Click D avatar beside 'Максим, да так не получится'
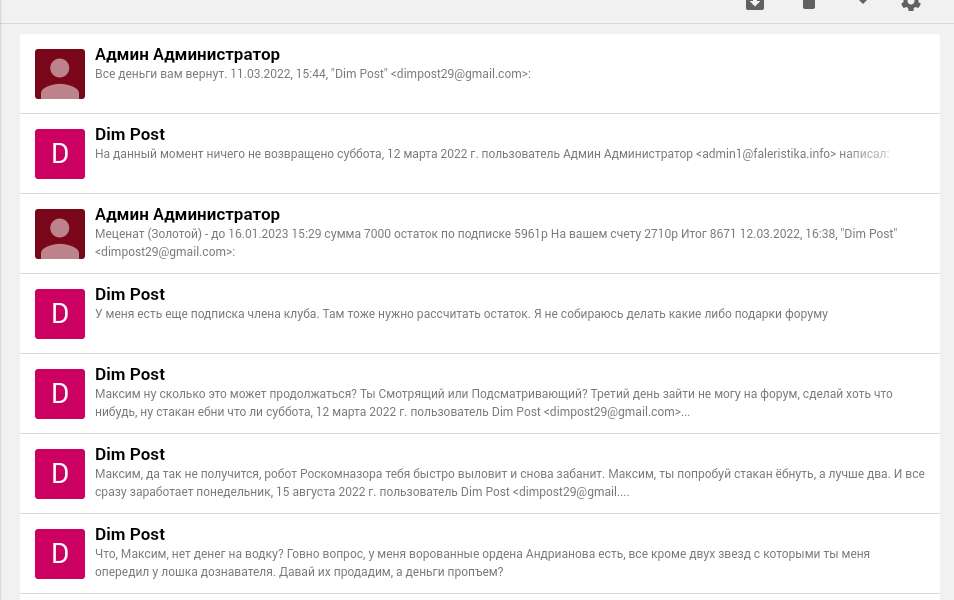This screenshot has width=954, height=600. click(x=60, y=474)
